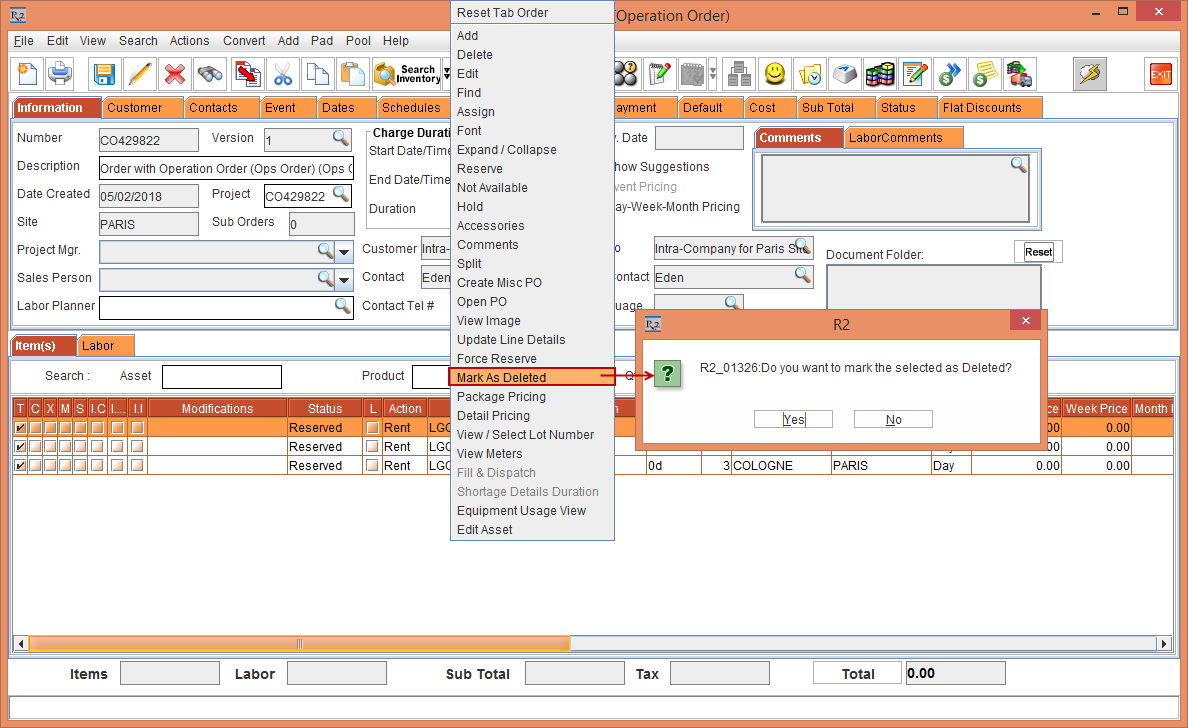Viewport: 1188px width, 728px height.
Task: Click the red X delete icon
Action: [175, 74]
